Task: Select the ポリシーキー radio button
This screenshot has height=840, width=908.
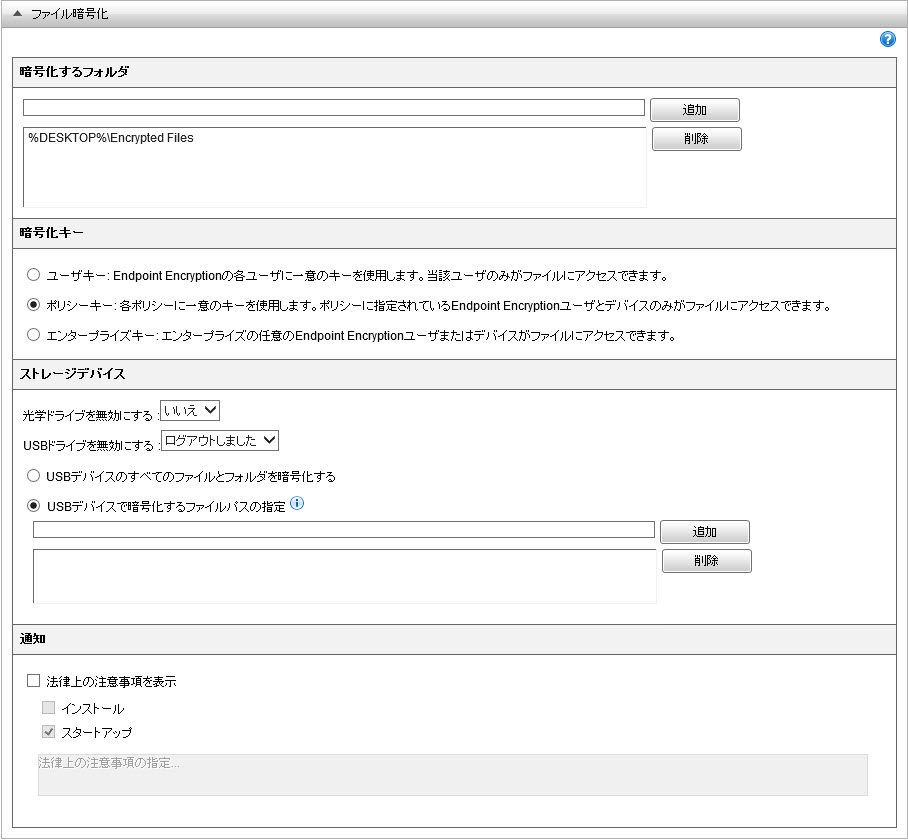Action: pyautogui.click(x=34, y=305)
